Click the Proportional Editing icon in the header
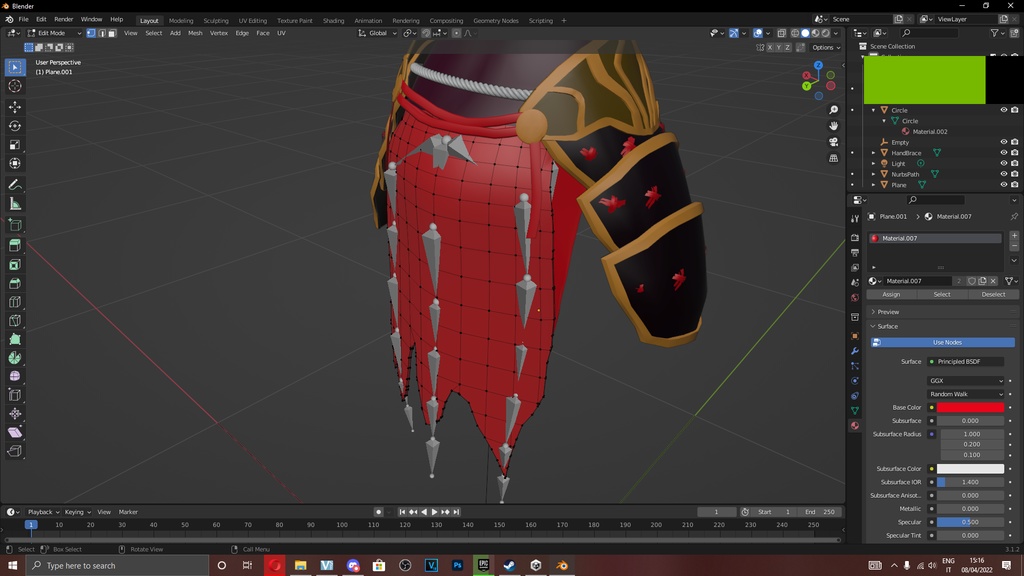Image resolution: width=1024 pixels, height=576 pixels. point(455,33)
